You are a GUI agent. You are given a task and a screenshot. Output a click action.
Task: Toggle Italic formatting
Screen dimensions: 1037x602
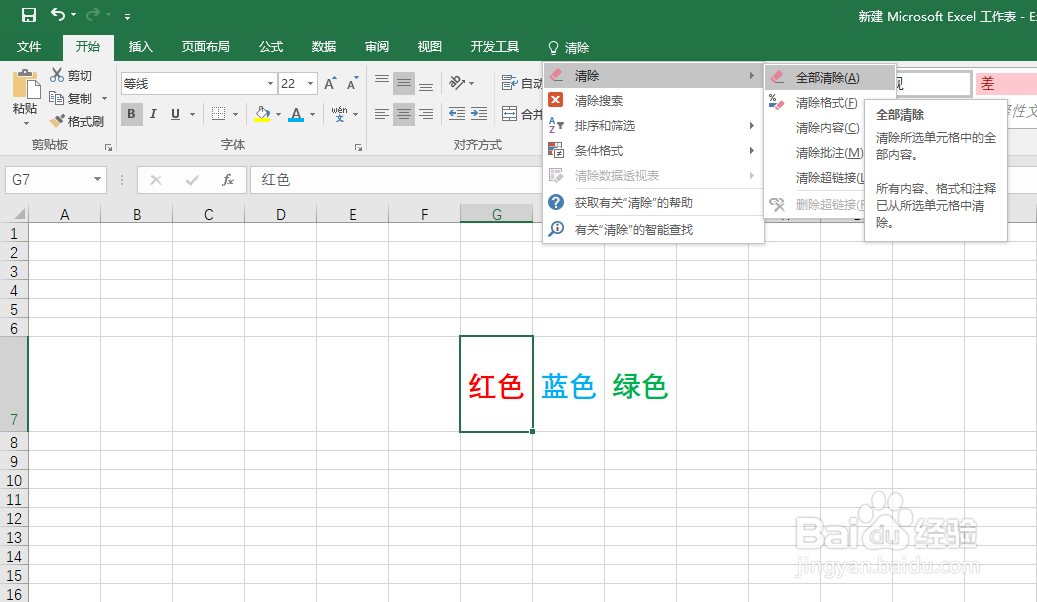153,114
